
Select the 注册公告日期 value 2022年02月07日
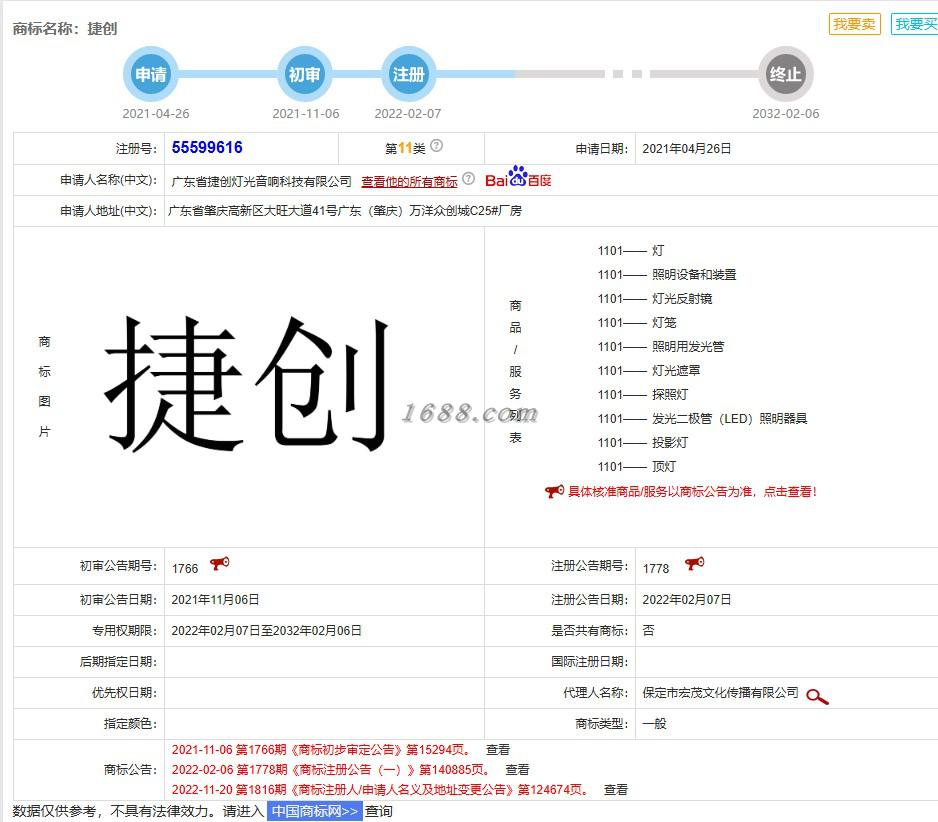click(687, 599)
